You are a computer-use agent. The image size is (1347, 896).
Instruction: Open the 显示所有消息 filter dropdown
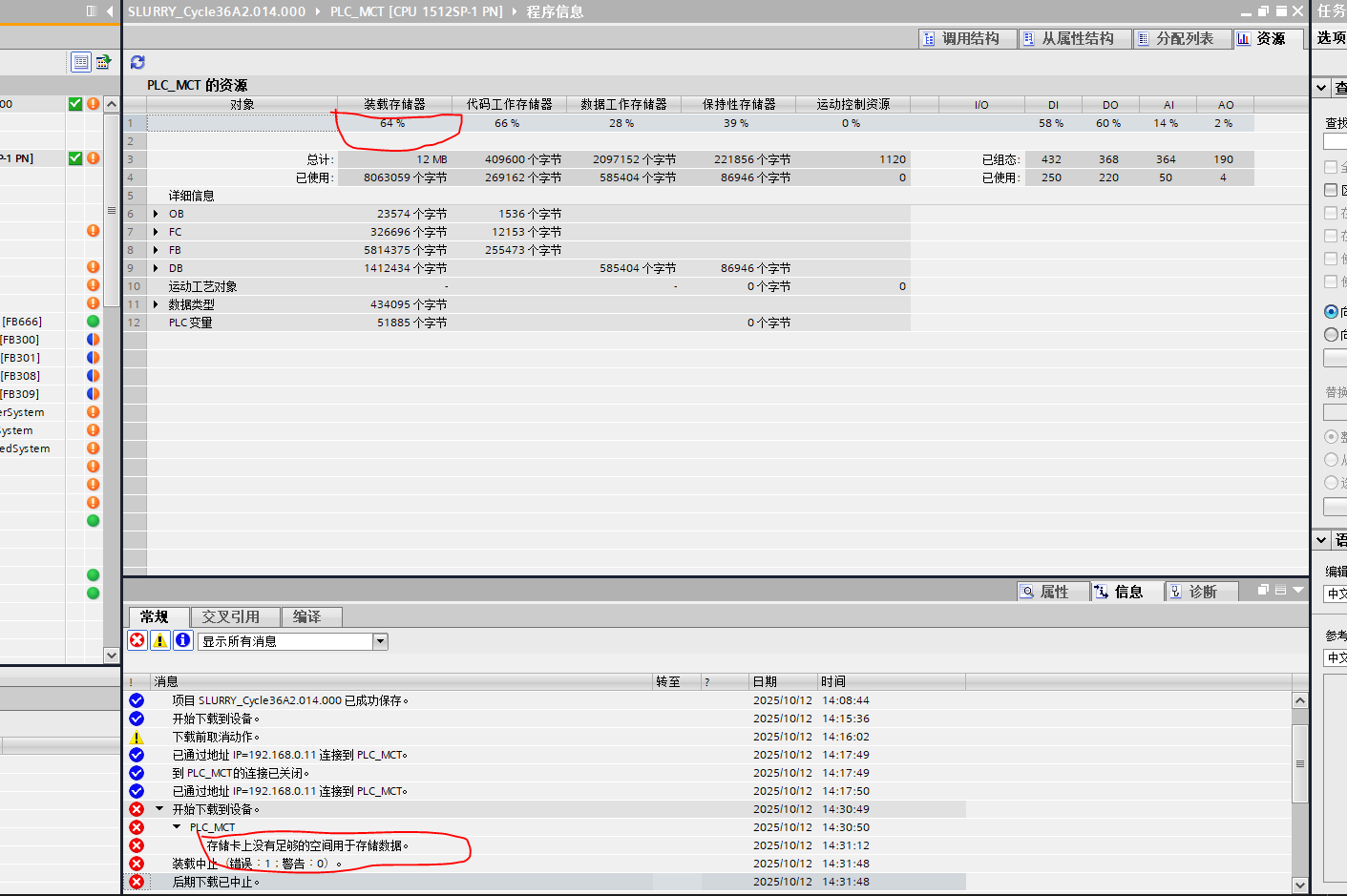(x=380, y=641)
